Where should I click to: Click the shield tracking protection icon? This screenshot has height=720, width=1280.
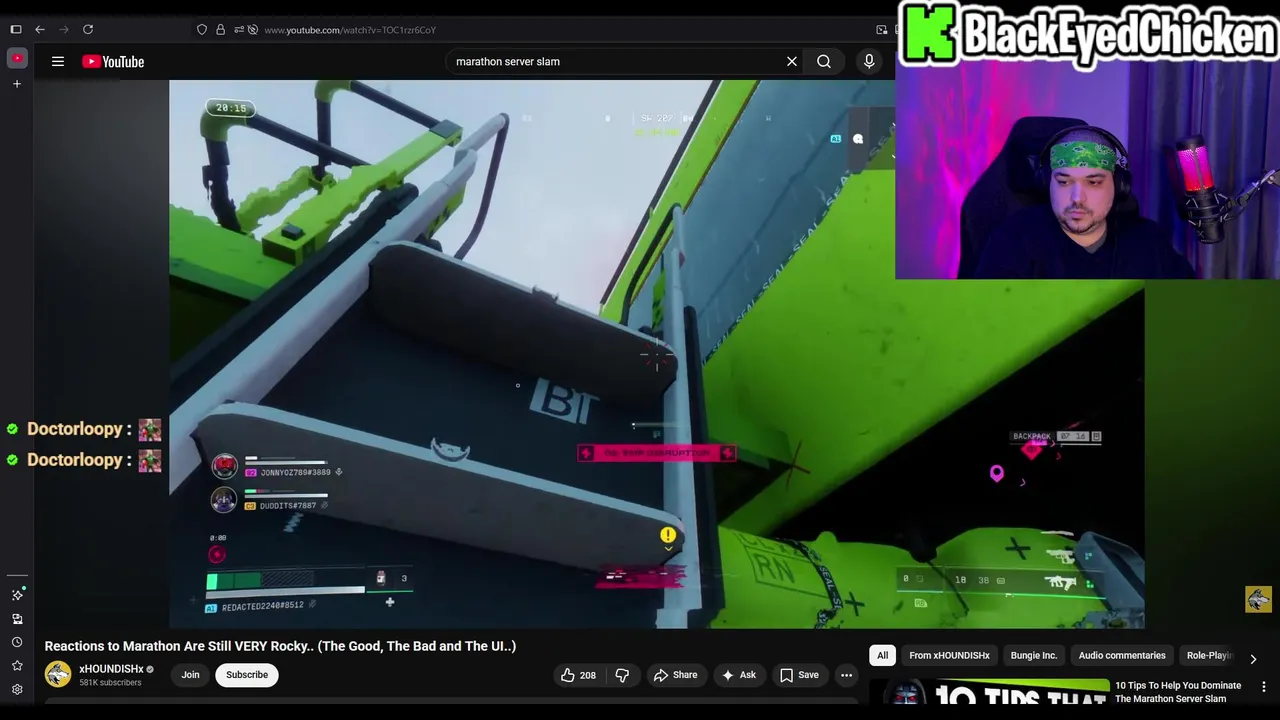(x=202, y=30)
